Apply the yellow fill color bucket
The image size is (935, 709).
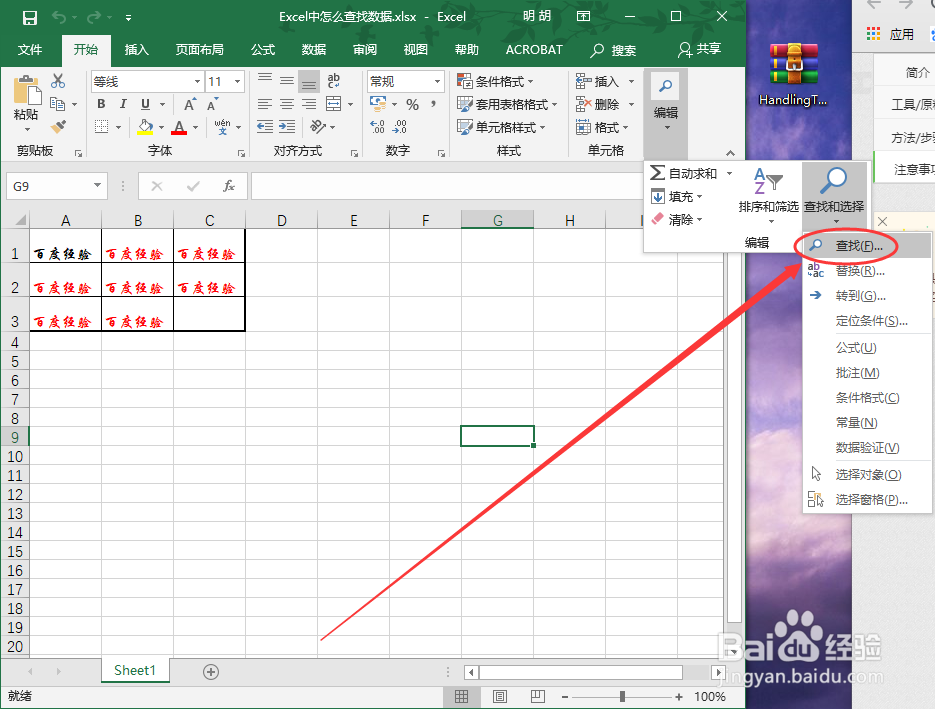click(145, 127)
